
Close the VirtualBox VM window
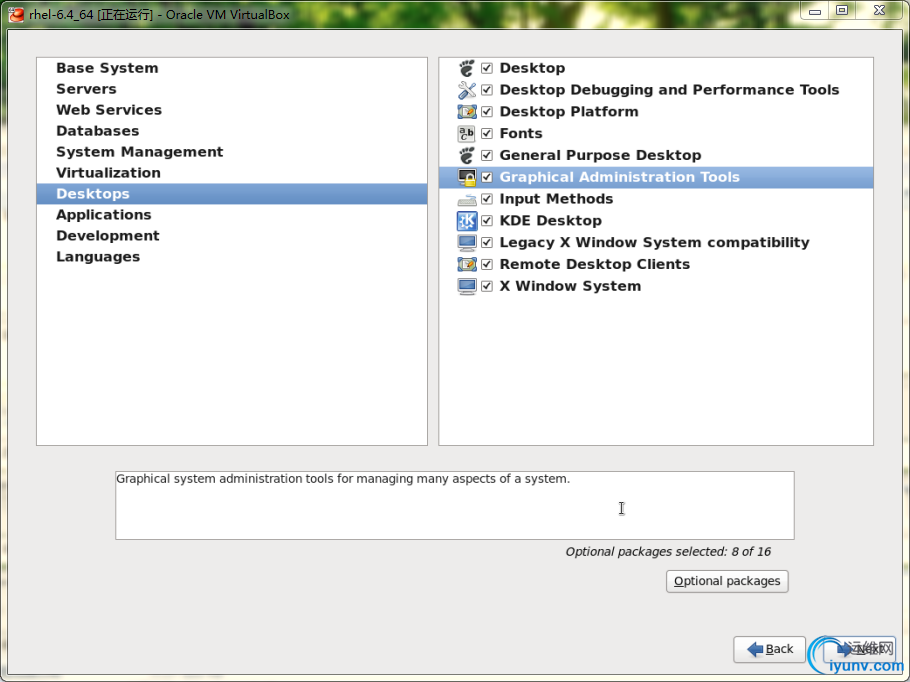879,11
